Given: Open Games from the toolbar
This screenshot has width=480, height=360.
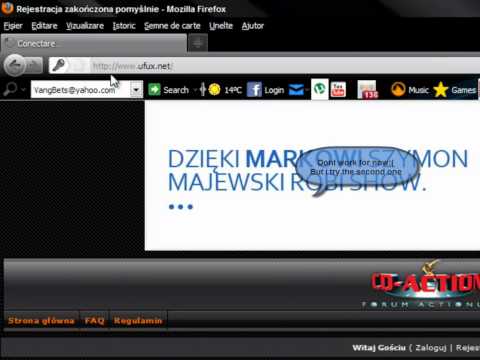Looking at the screenshot, I should point(463,90).
